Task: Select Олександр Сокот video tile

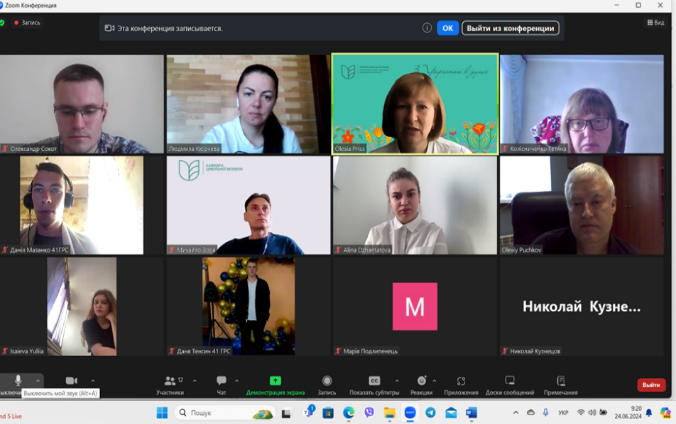Action: pos(82,104)
